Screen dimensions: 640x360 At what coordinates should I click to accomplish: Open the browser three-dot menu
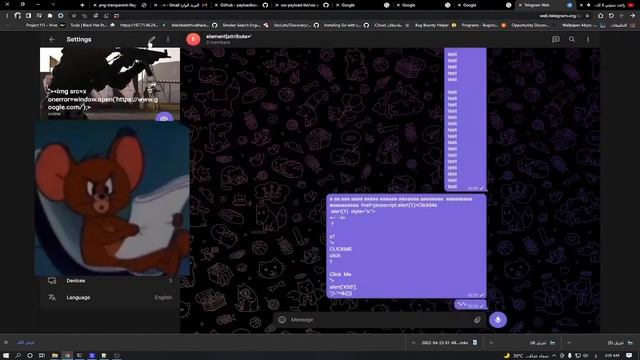tap(7, 16)
